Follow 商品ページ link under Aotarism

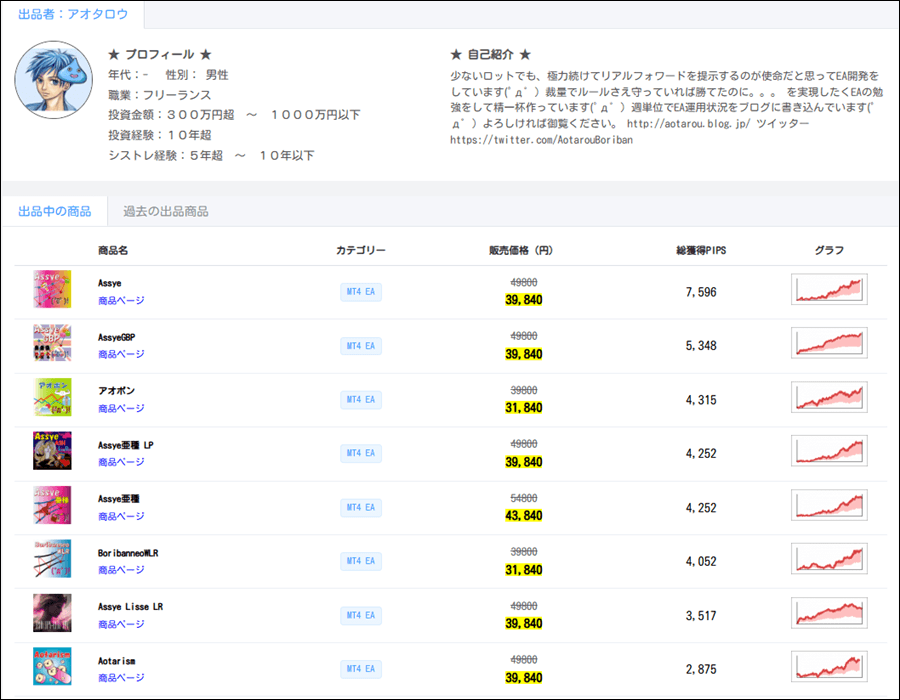click(x=121, y=678)
